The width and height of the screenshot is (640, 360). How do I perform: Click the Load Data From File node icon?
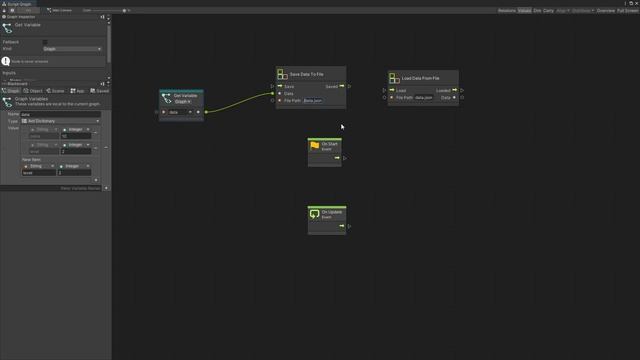point(394,78)
